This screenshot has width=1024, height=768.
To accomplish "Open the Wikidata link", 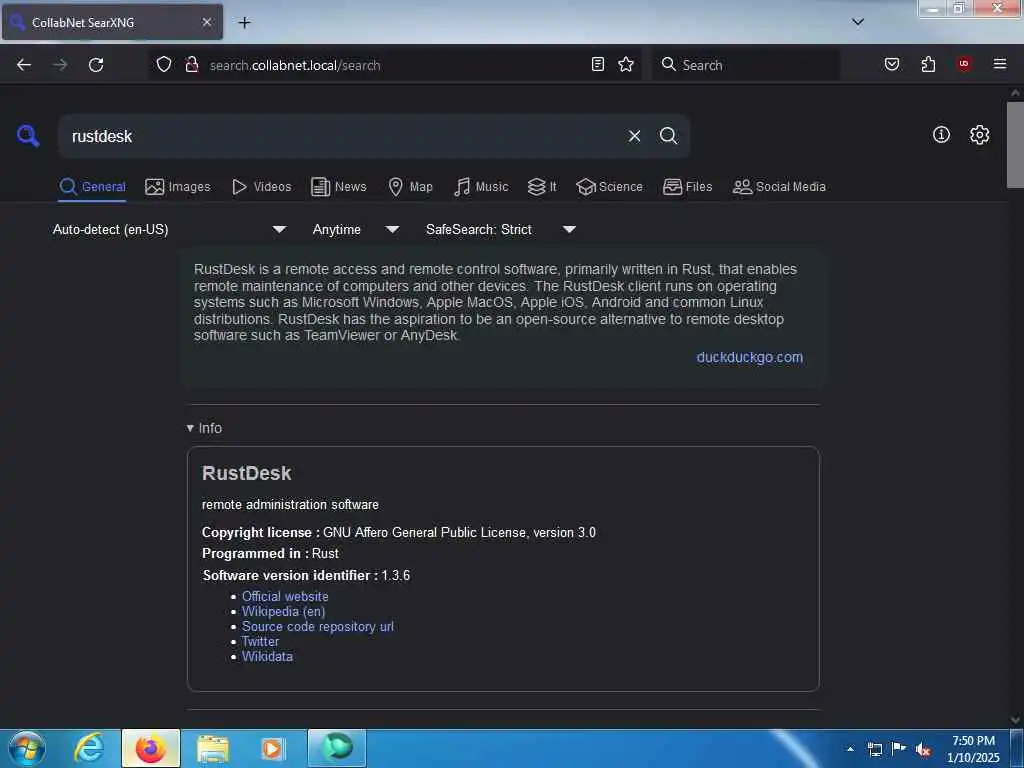I will click(267, 656).
